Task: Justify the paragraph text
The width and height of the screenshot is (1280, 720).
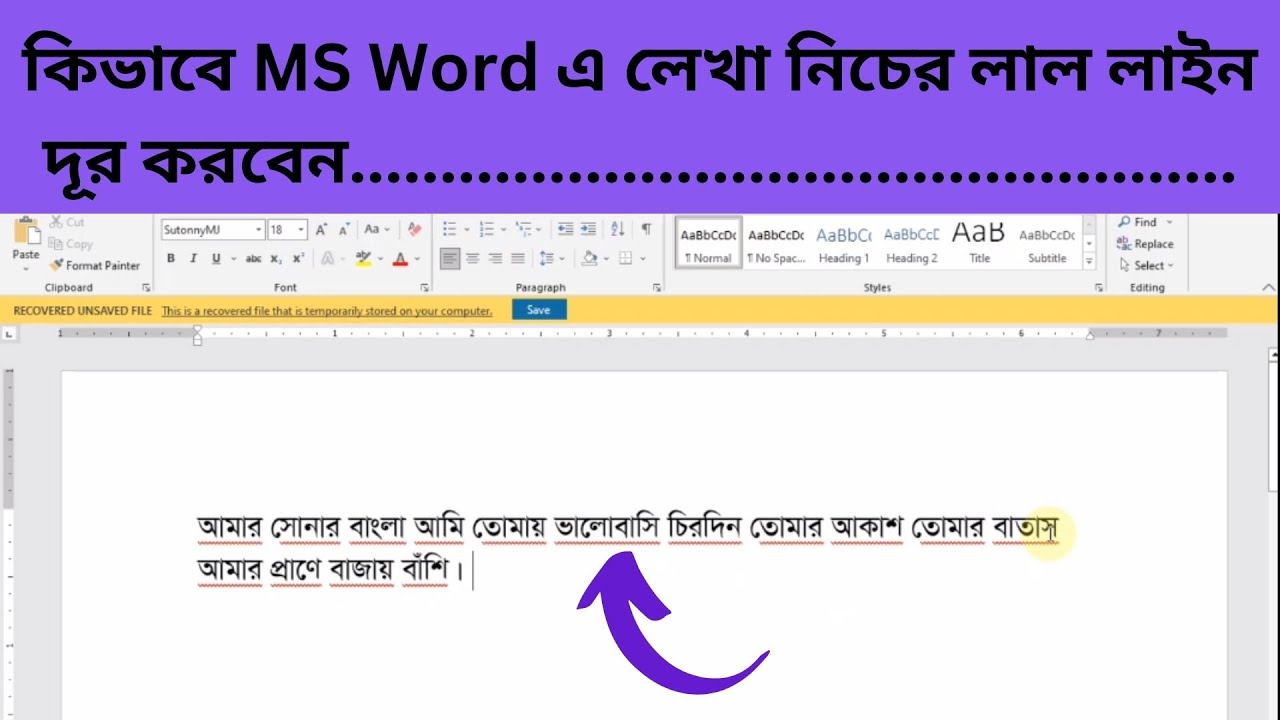Action: pos(518,258)
